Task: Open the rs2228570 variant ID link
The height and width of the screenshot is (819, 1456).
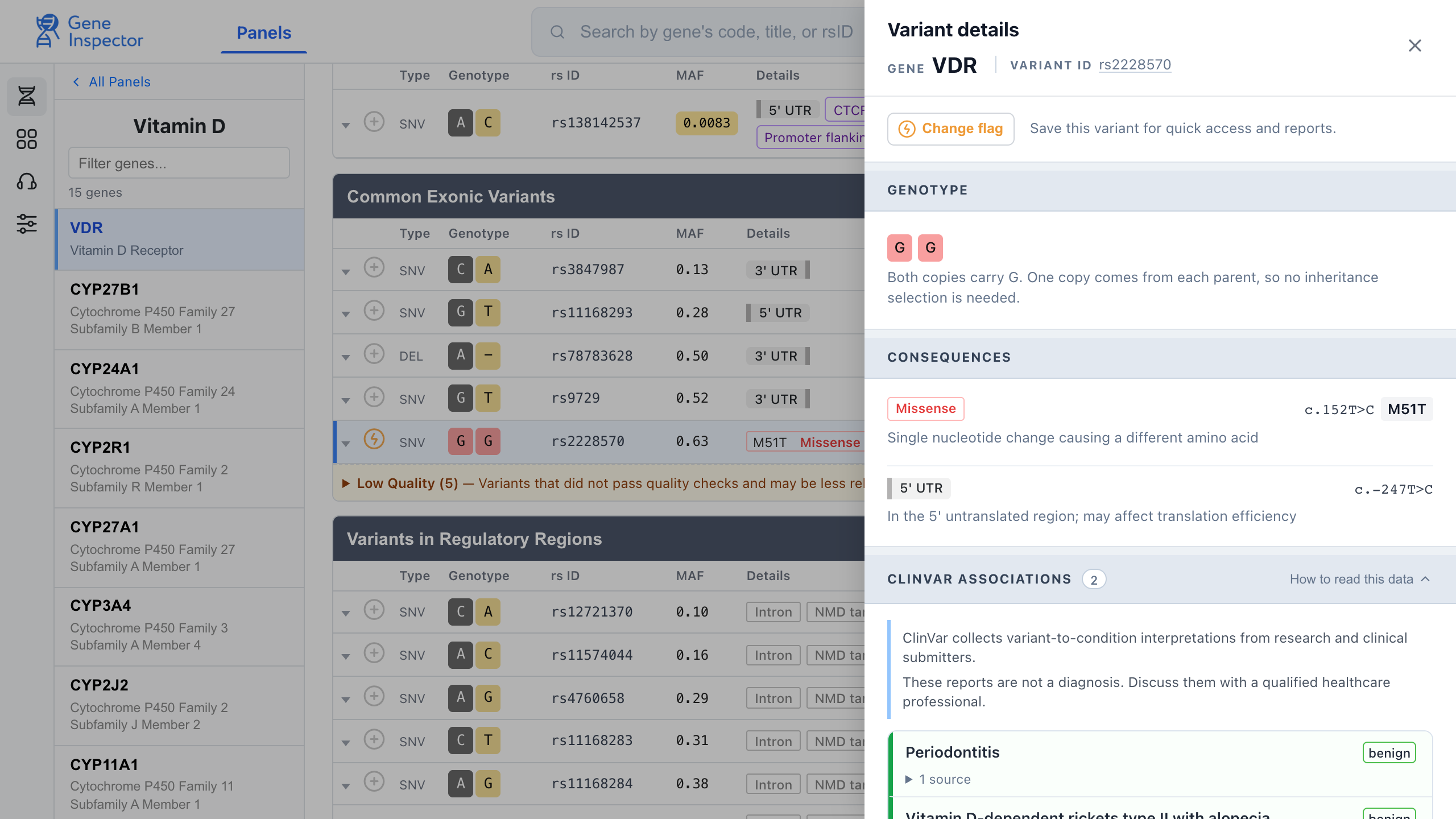Action: [1135, 65]
